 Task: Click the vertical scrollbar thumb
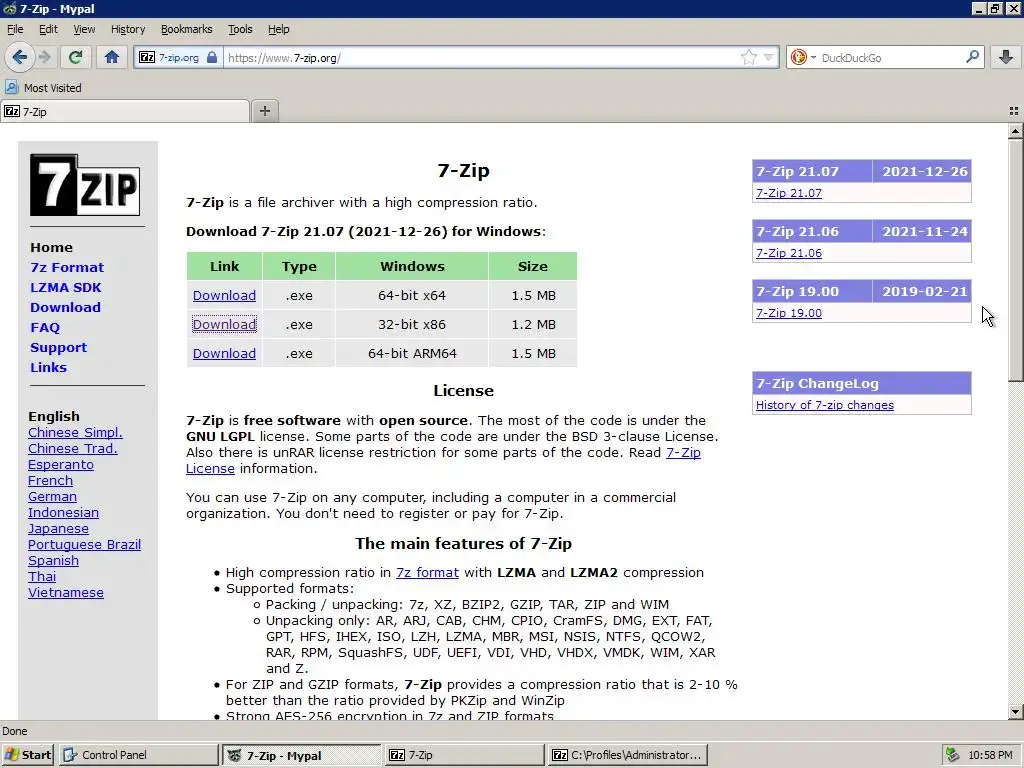coord(1015,260)
